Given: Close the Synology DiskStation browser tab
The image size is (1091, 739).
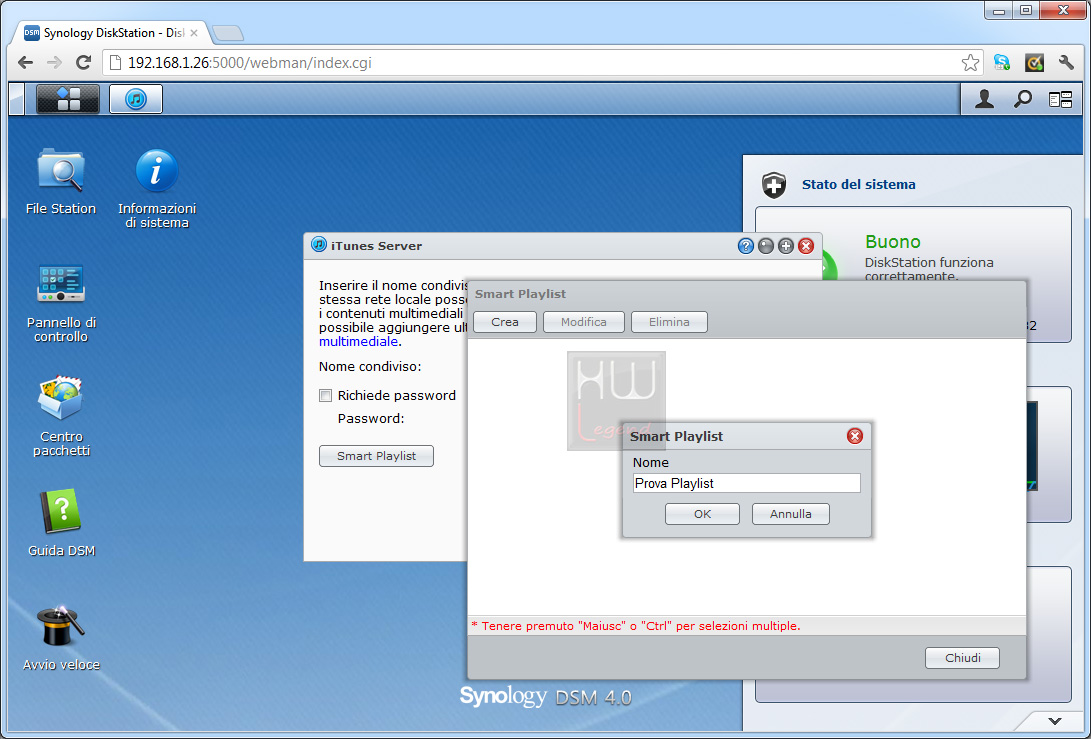Looking at the screenshot, I should tap(194, 33).
